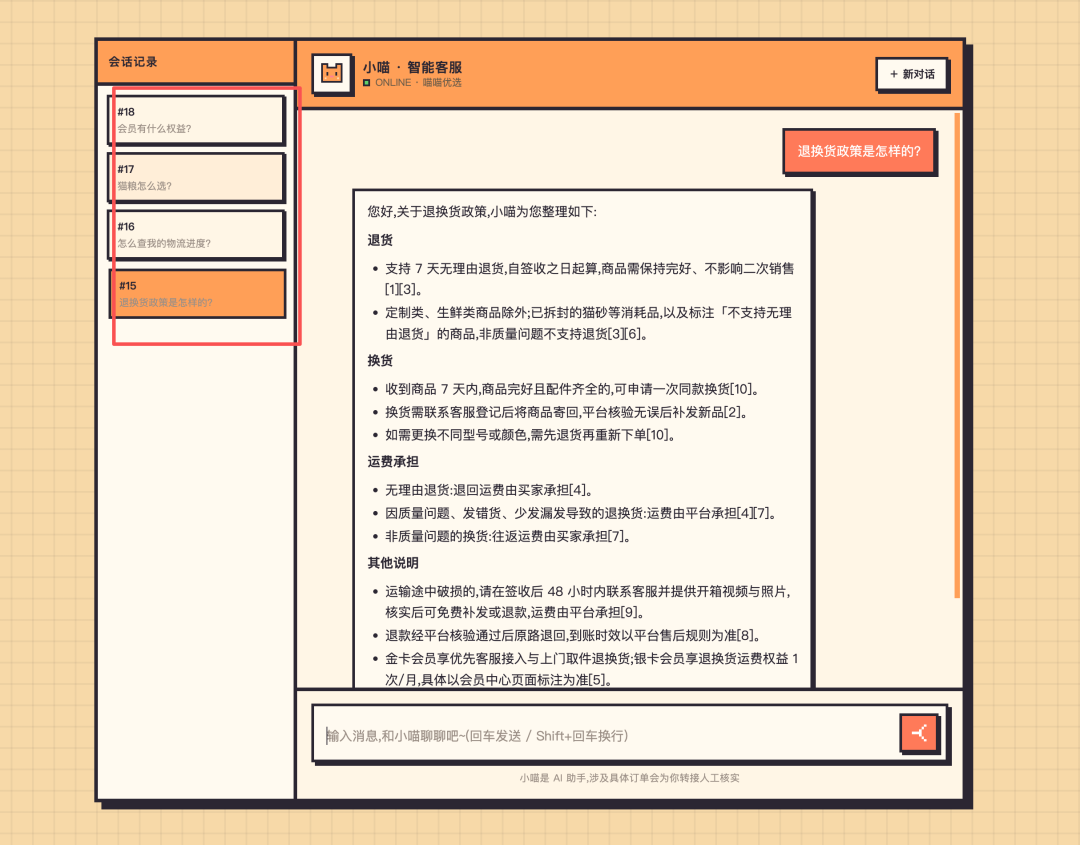Image resolution: width=1080 pixels, height=845 pixels.
Task: Click the bullet 因质量问题、发错货、少发漏发
Action: coord(580,513)
